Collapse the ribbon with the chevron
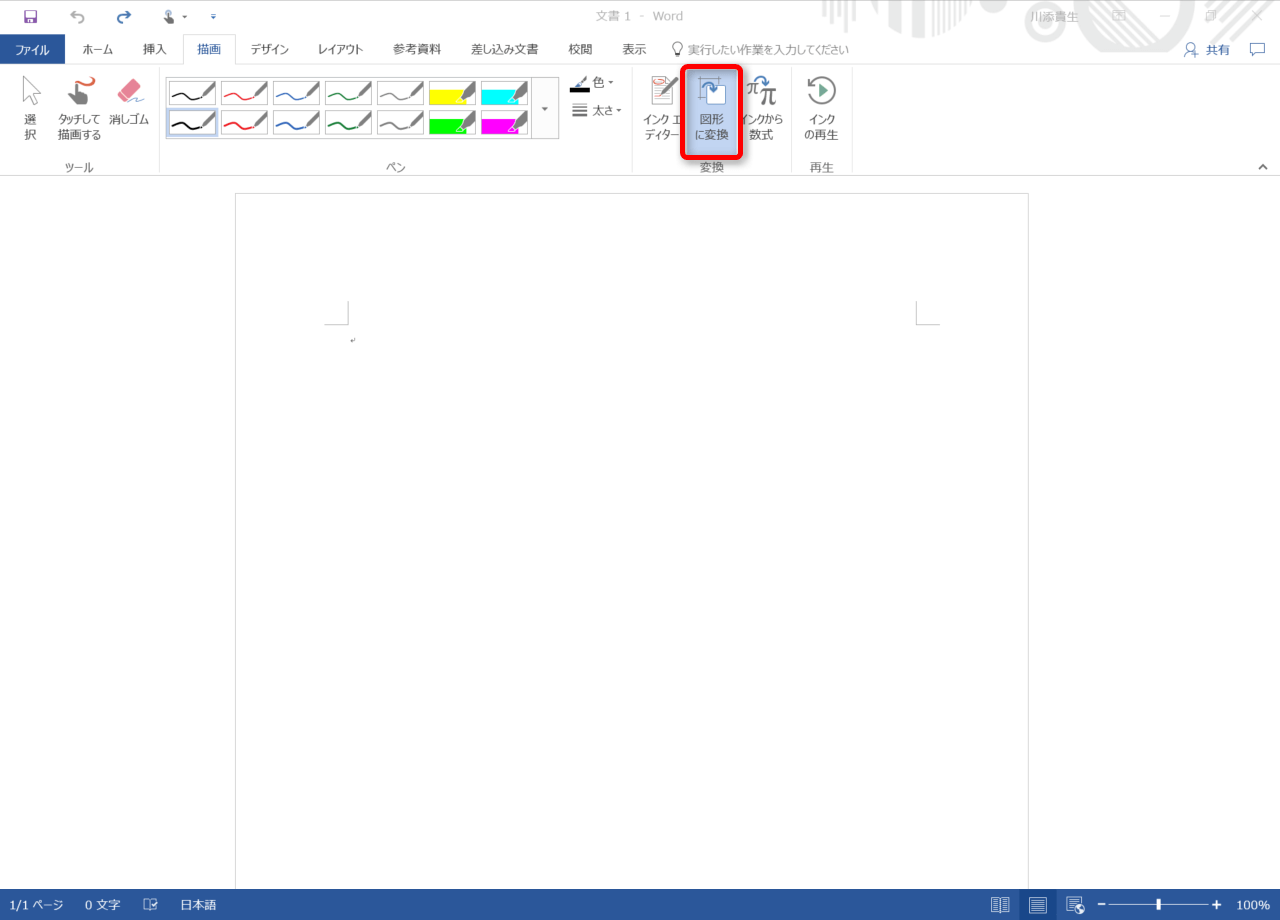This screenshot has height=920, width=1280. (x=1262, y=167)
